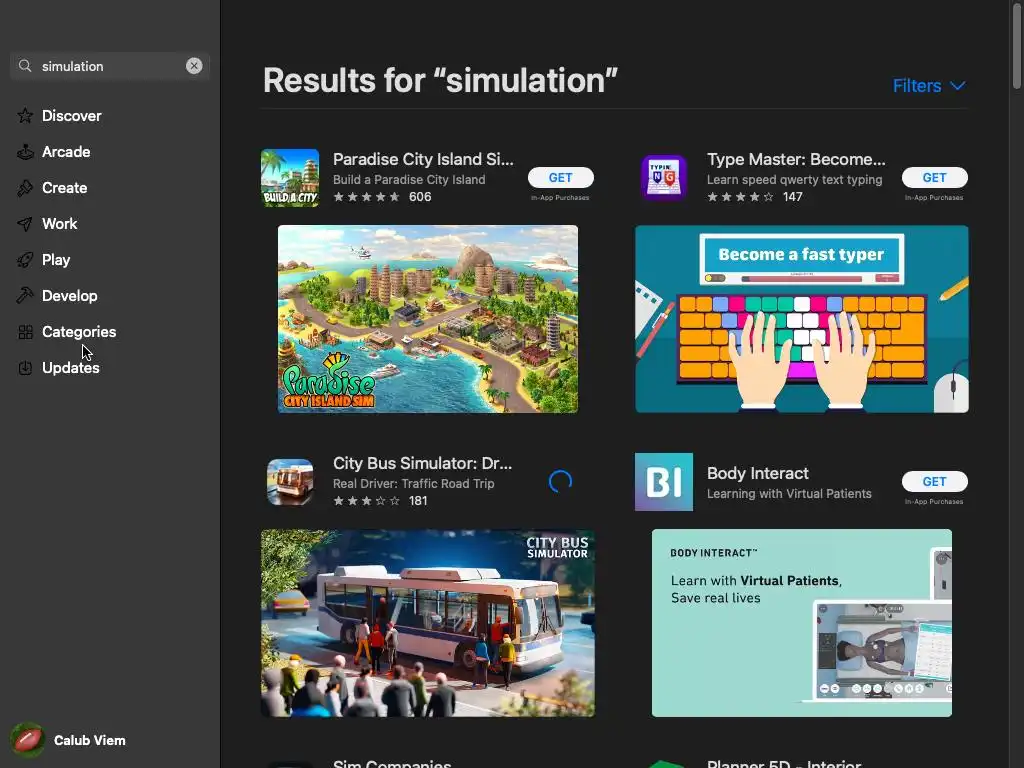Click the Updates download icon
1024x768 pixels.
pos(25,368)
